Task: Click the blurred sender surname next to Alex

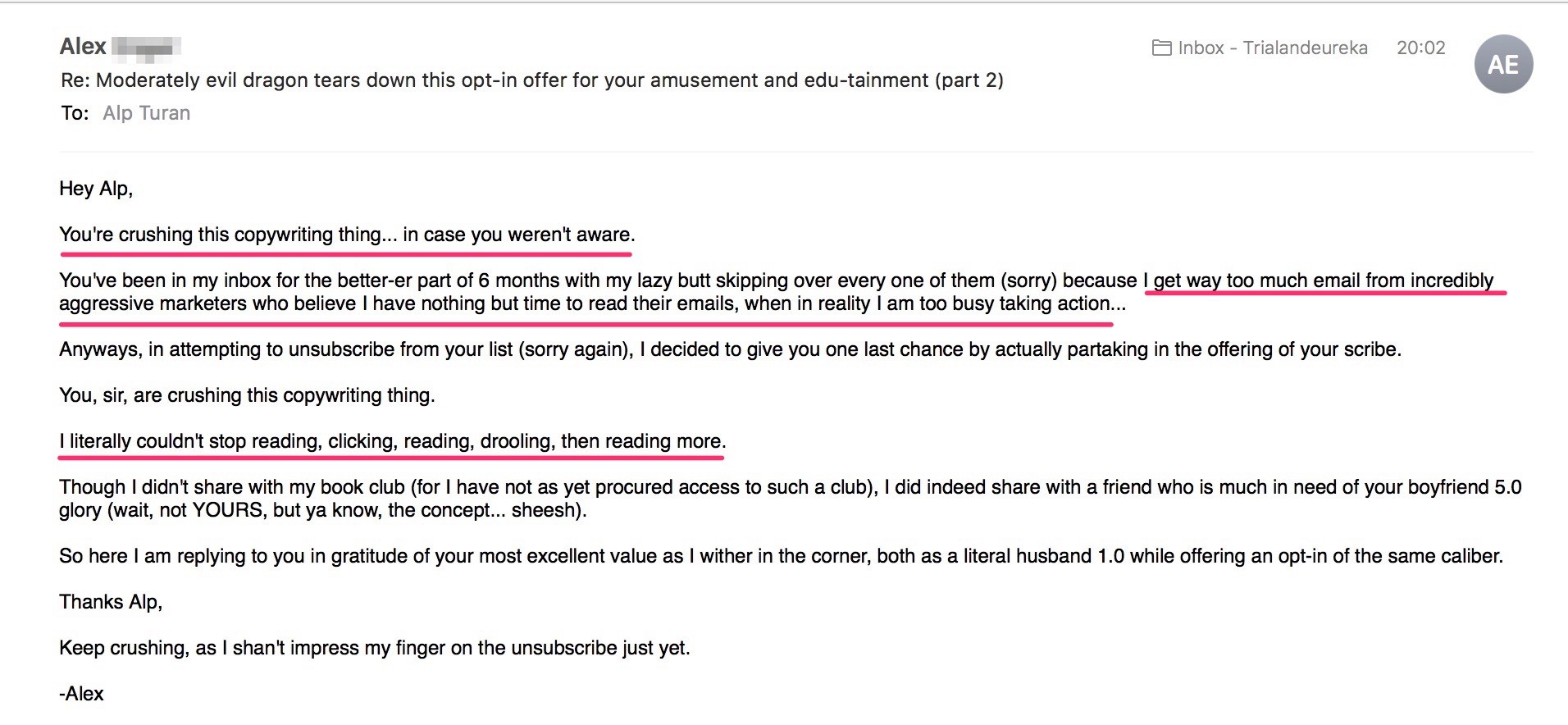Action: [146, 49]
